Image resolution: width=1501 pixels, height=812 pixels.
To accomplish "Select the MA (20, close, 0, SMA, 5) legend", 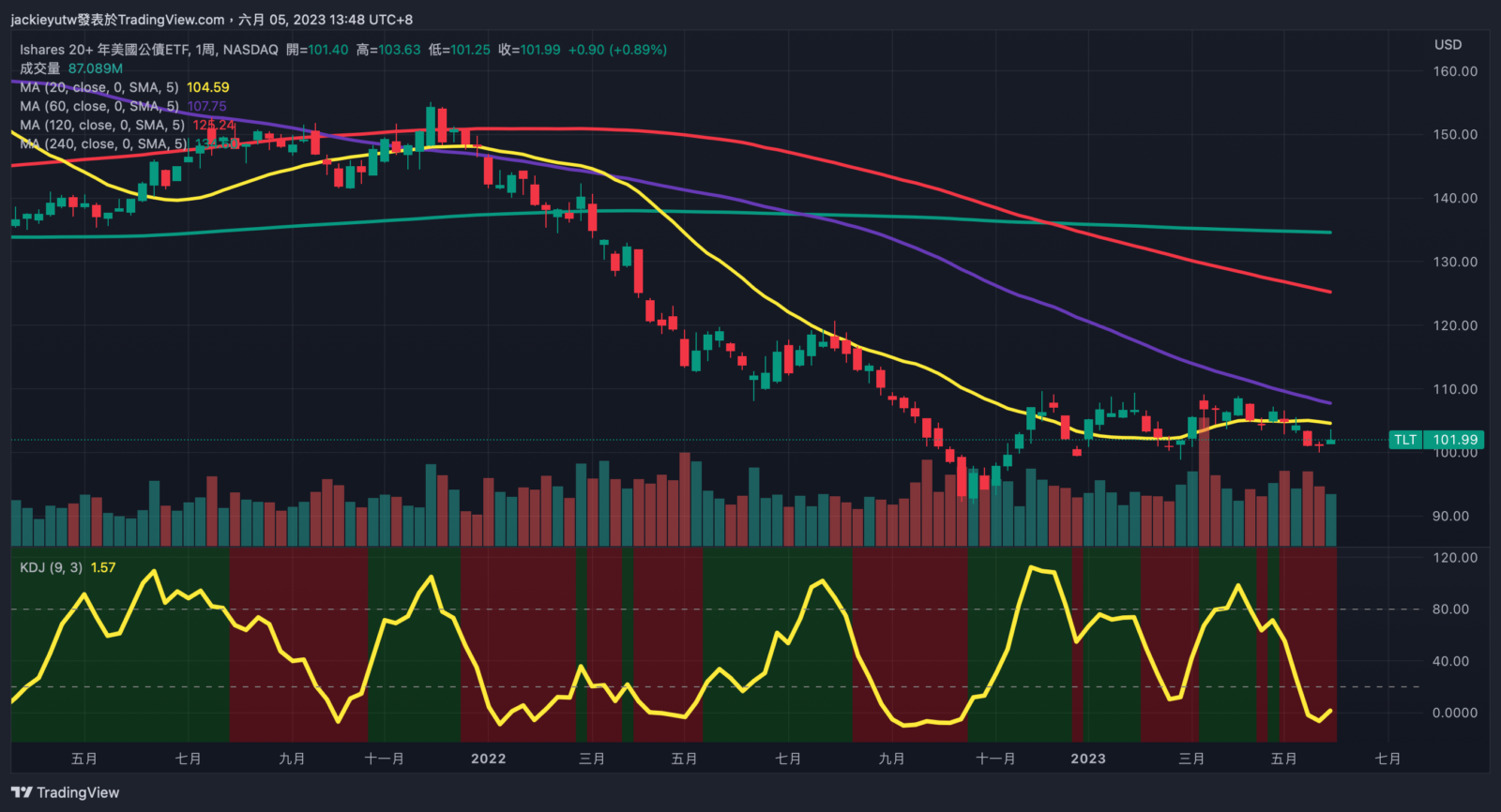I will point(99,87).
